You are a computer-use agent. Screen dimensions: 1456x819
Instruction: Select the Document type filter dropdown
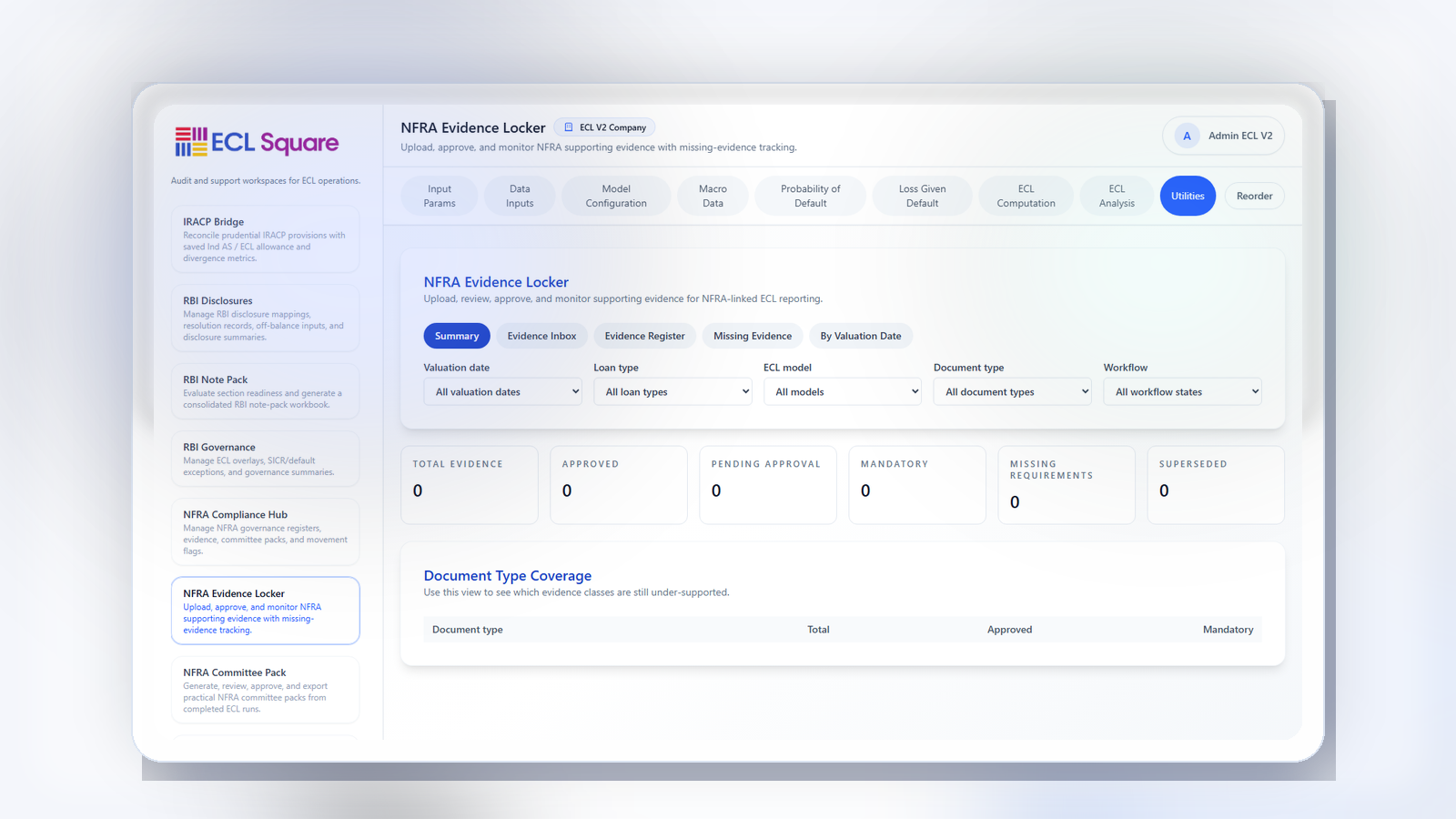click(x=1012, y=392)
